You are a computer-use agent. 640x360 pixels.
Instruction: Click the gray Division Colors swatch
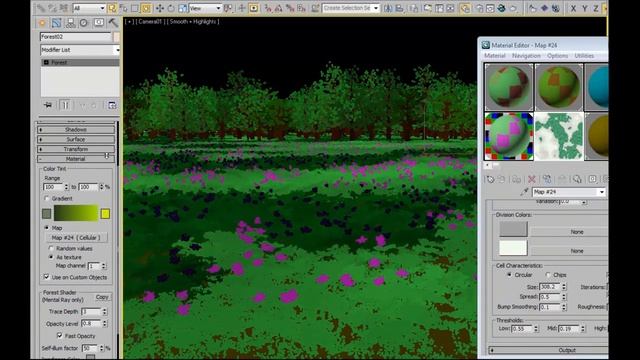513,229
